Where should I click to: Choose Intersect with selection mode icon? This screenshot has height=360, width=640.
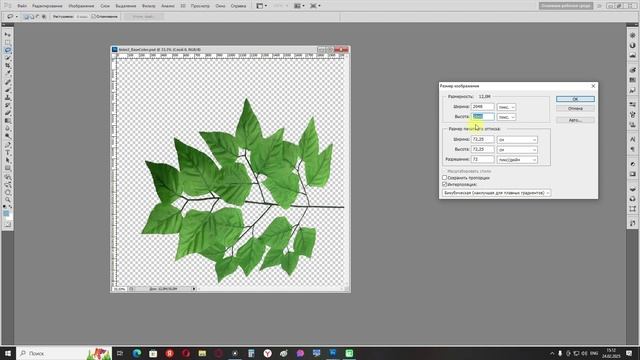43,17
